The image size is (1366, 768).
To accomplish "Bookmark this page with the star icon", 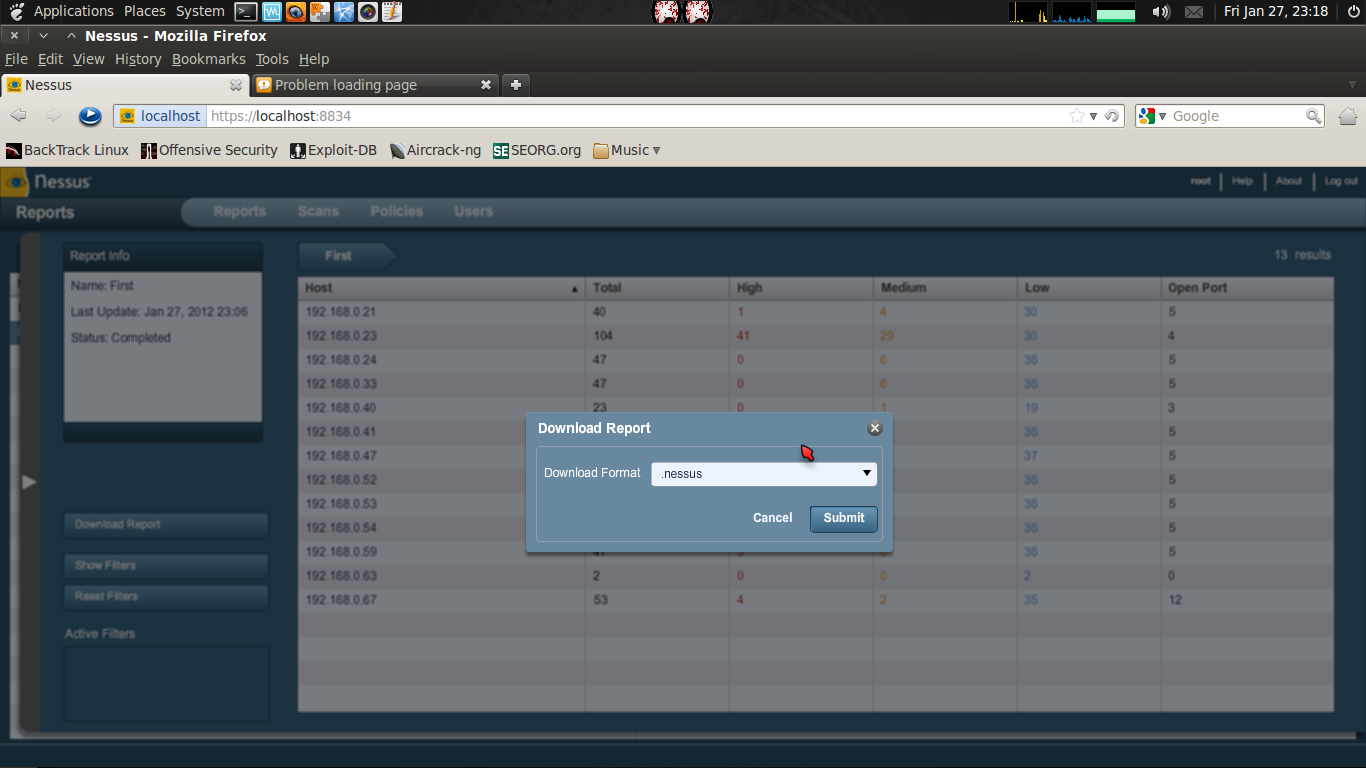I will 1077,116.
